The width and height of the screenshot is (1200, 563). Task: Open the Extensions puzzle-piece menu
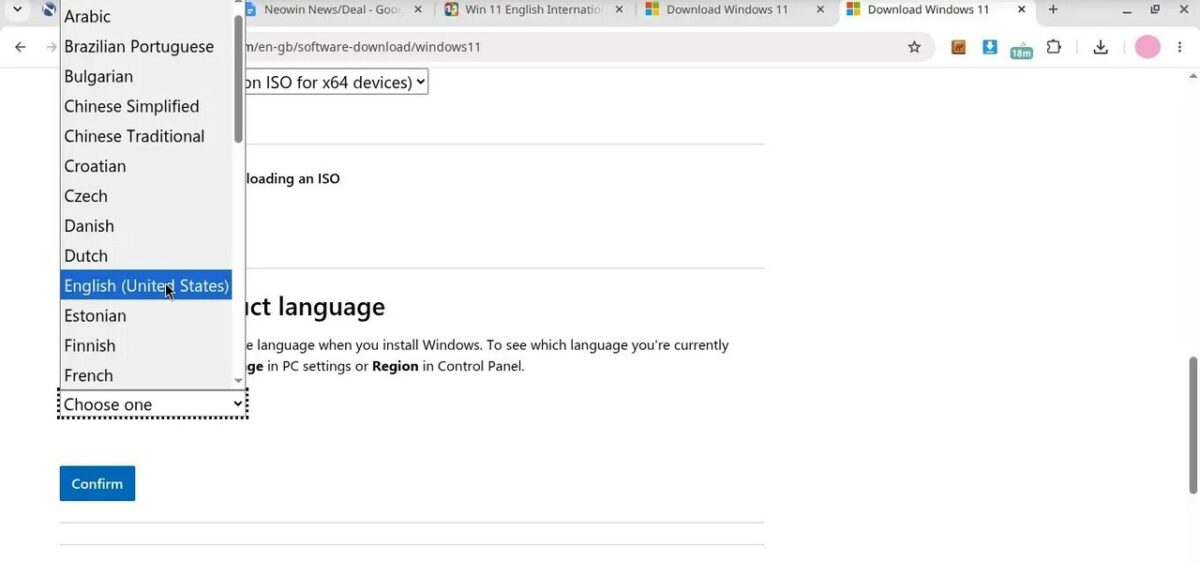coord(1054,47)
